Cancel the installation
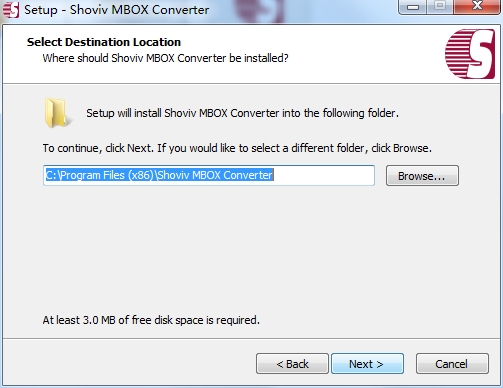 point(452,364)
